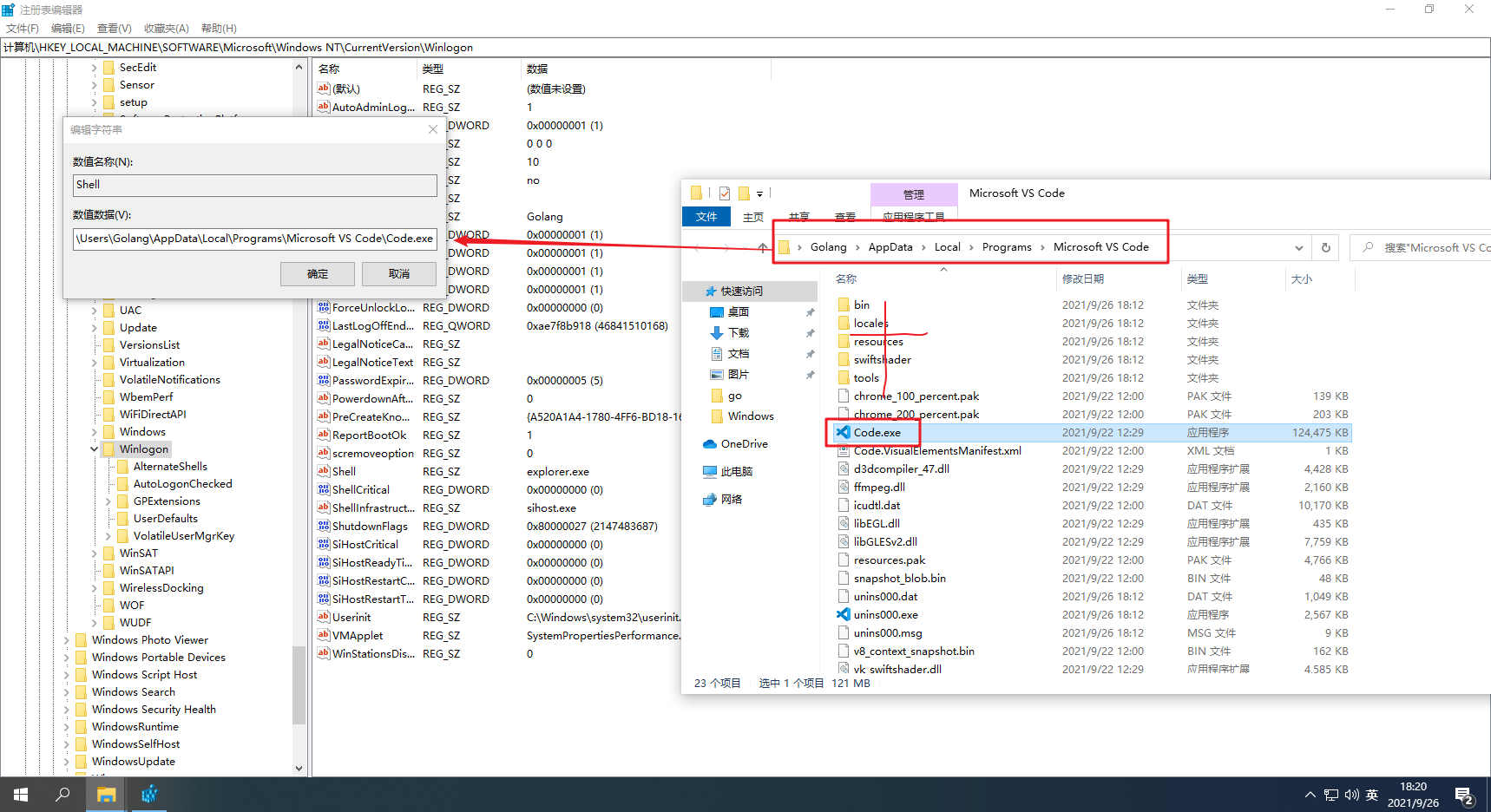
Task: Show hidden system tray icons
Action: [x=1310, y=795]
